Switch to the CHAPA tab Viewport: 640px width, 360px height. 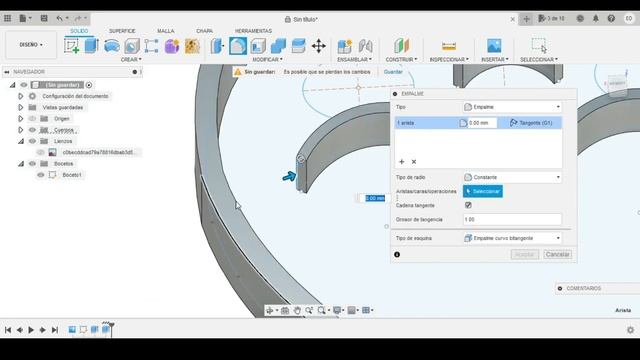click(204, 31)
